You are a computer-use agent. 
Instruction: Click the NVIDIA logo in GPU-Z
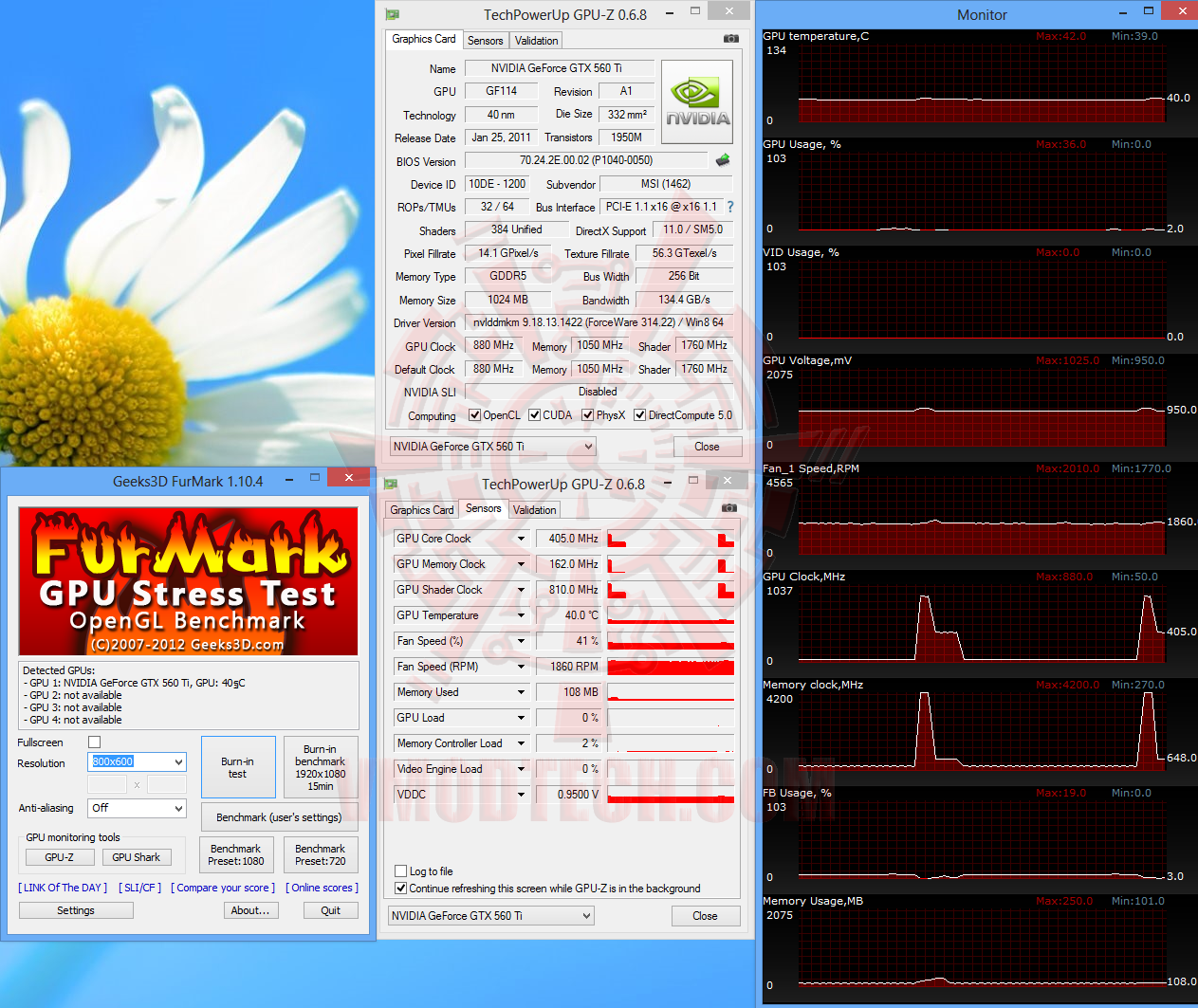click(697, 102)
